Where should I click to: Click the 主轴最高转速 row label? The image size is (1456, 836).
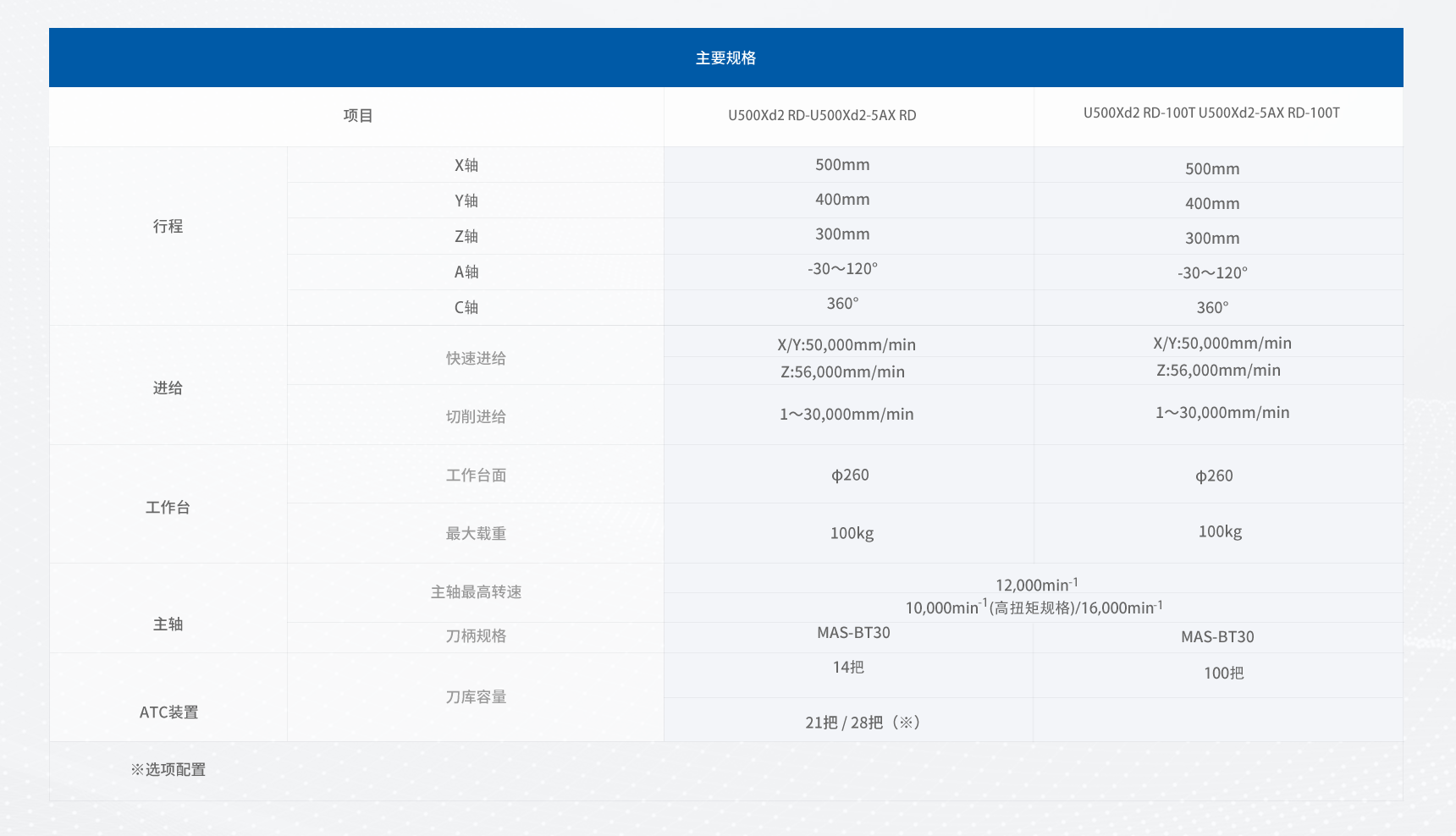[x=476, y=592]
